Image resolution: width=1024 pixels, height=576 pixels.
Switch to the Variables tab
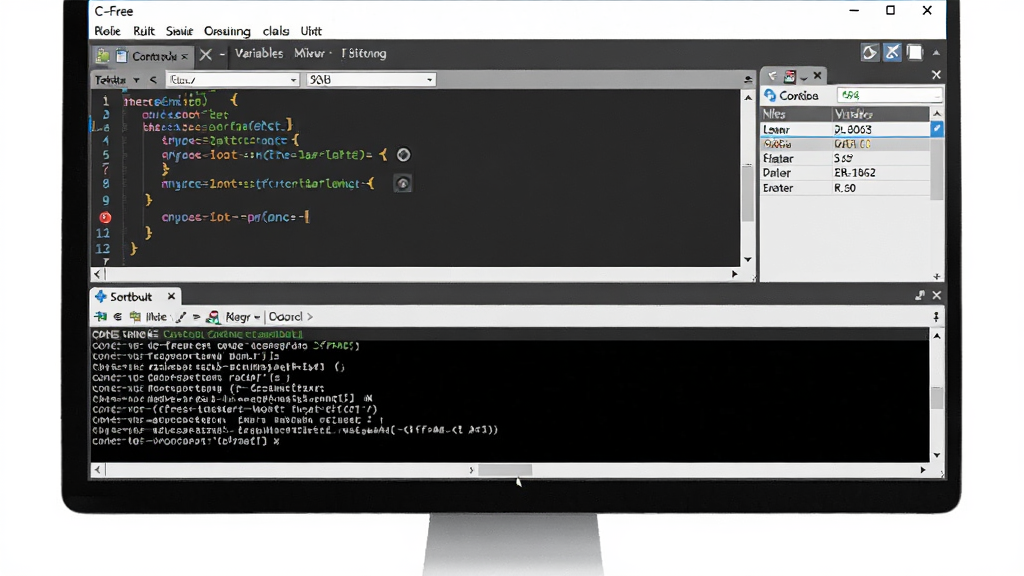point(259,54)
